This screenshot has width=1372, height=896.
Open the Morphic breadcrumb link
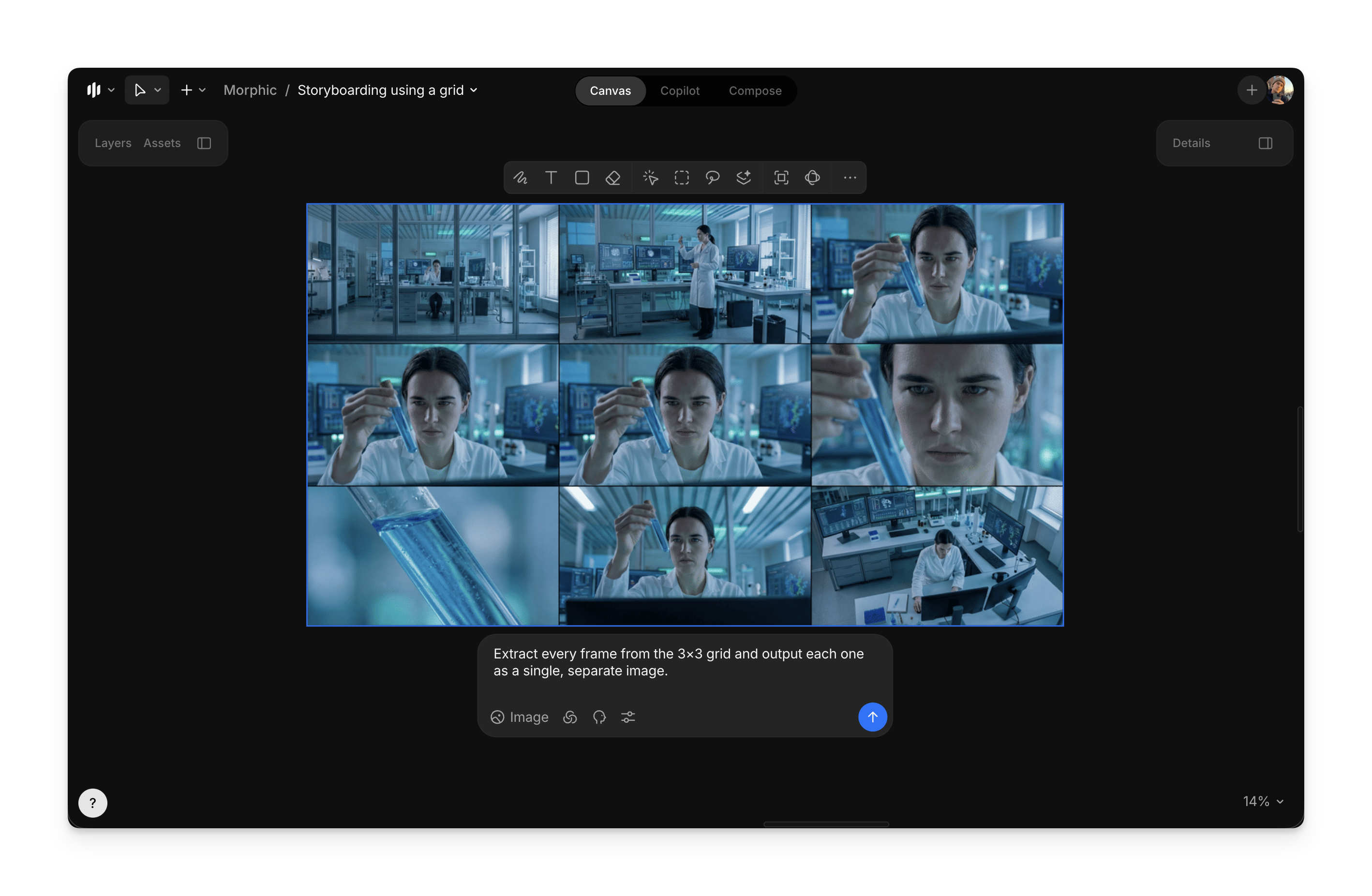click(250, 90)
